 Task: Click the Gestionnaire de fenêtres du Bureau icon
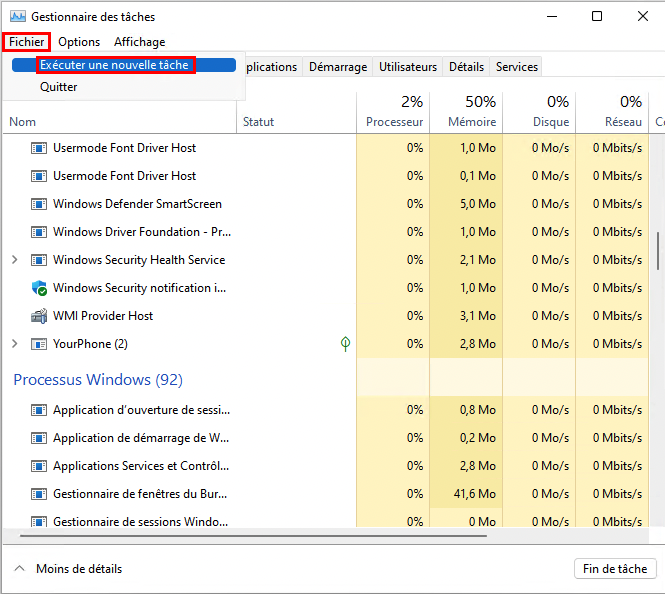pos(39,494)
